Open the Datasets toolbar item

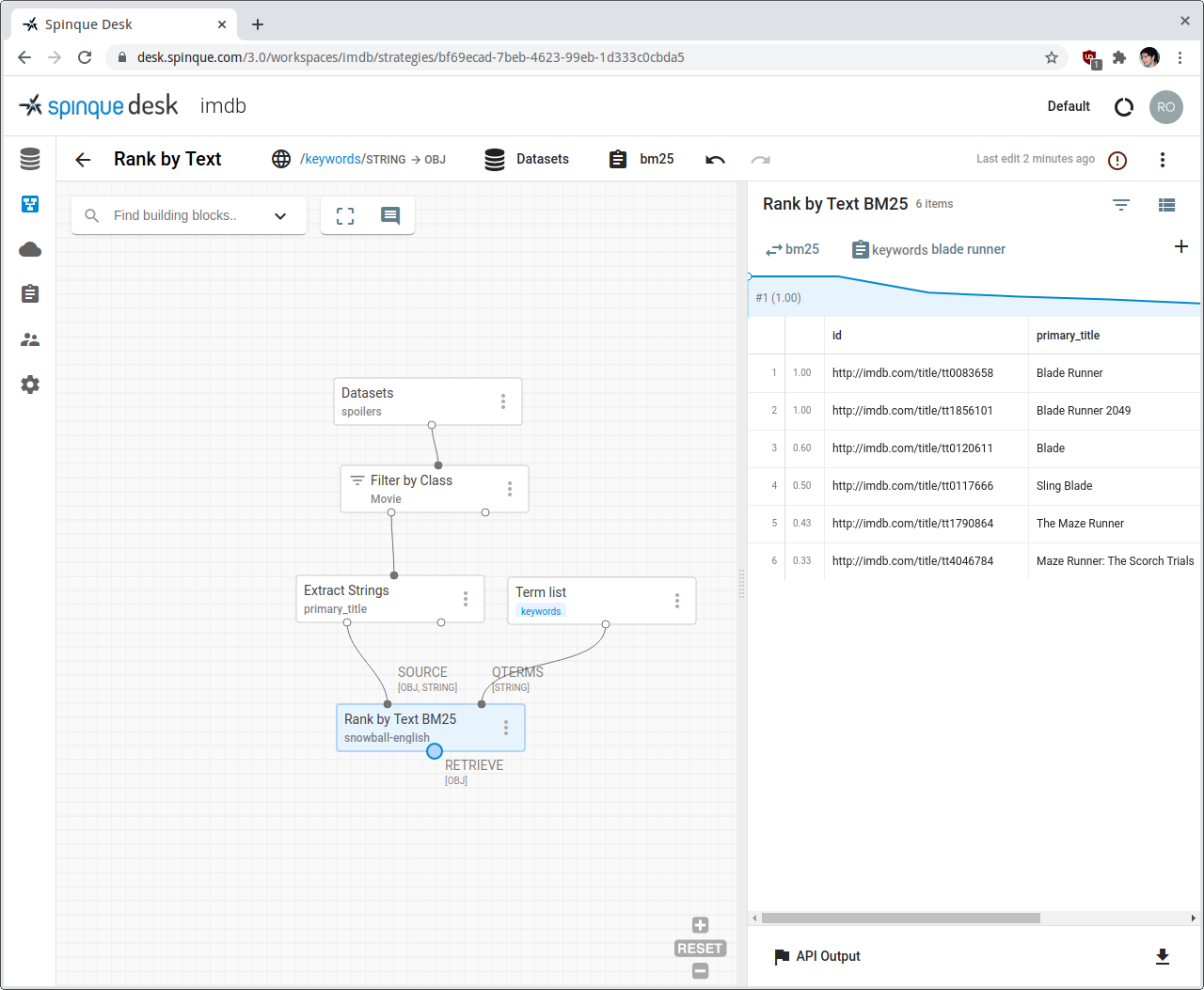point(527,160)
